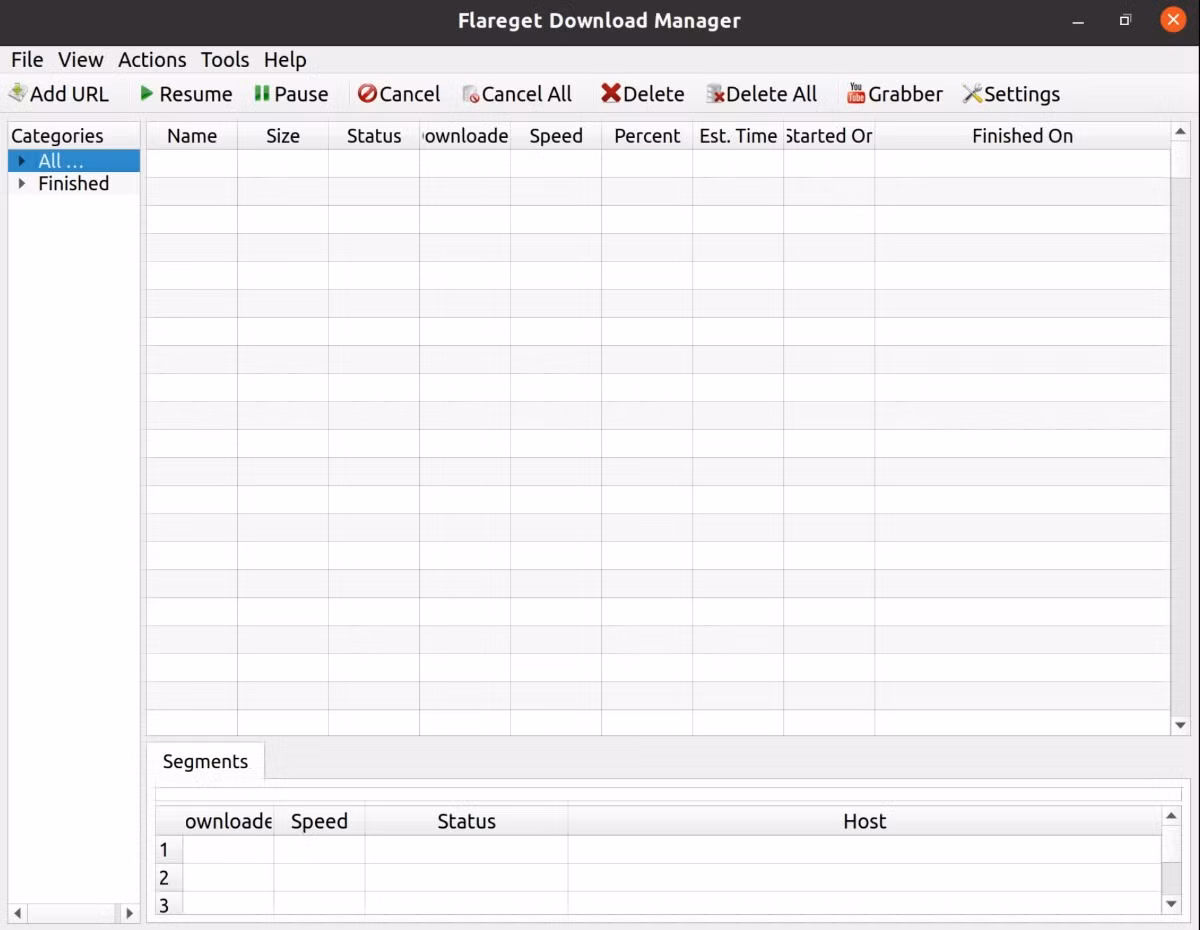
Task: Delete All downloads from toolbar
Action: [762, 94]
